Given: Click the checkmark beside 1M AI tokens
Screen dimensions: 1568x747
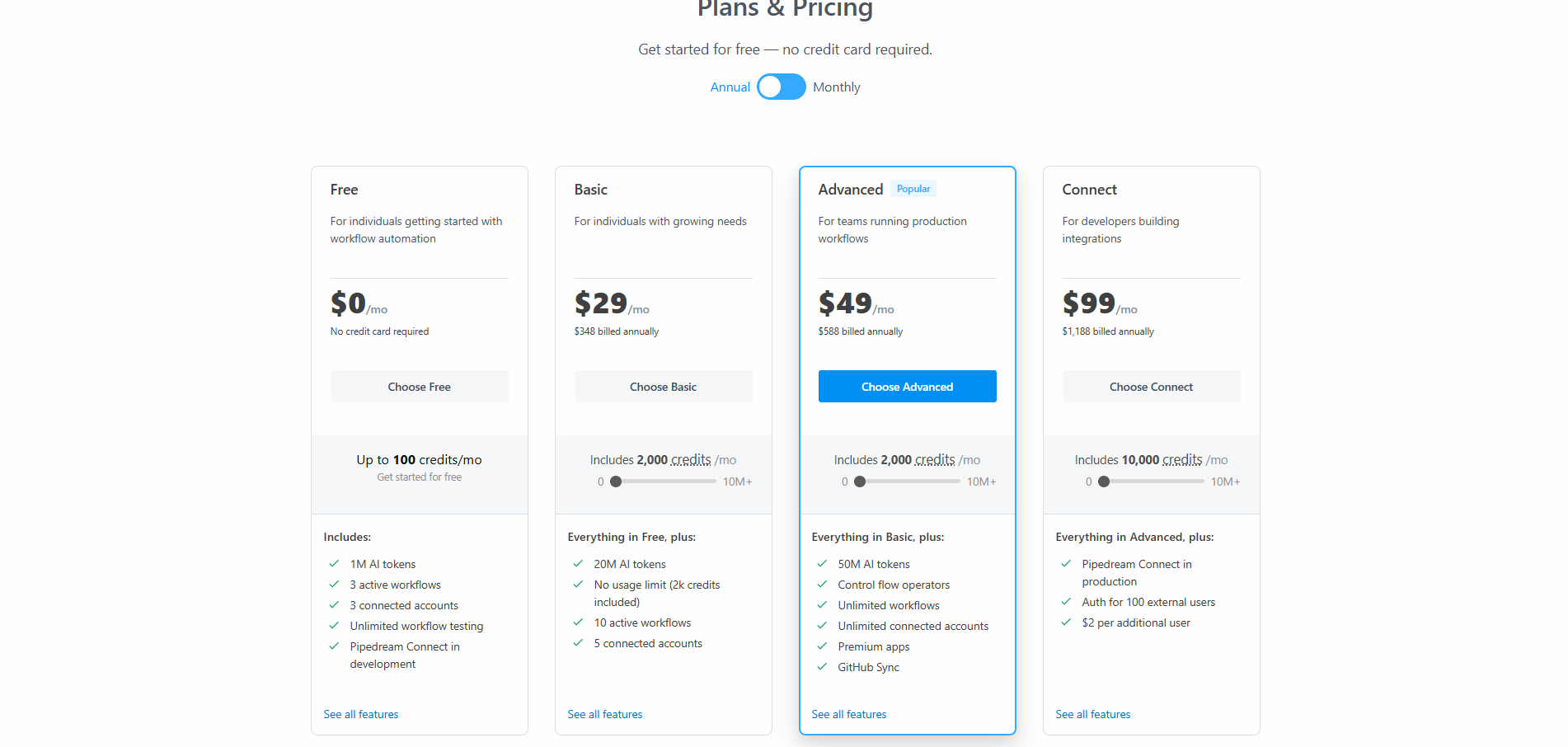Looking at the screenshot, I should pyautogui.click(x=334, y=563).
